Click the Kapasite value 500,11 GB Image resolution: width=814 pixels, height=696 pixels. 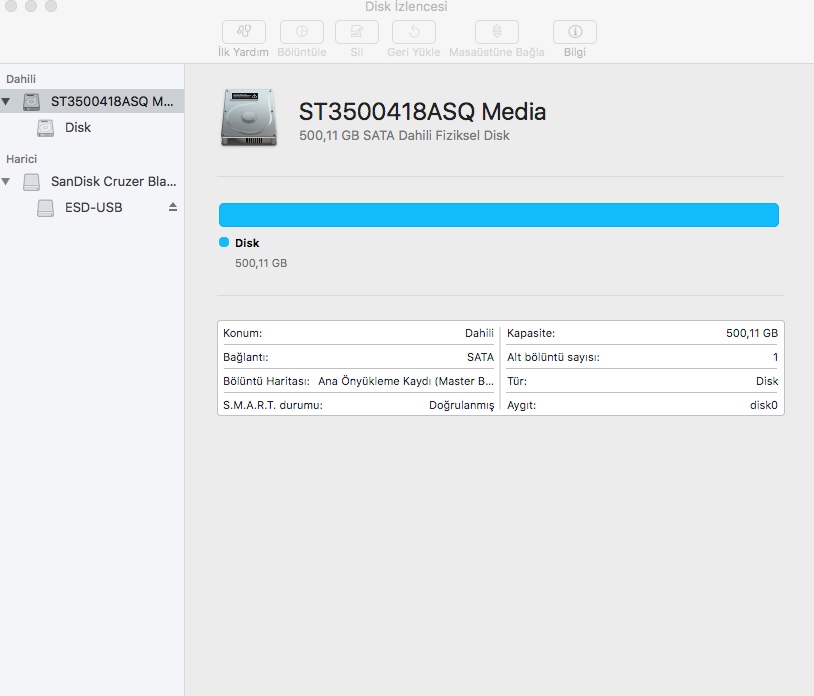[752, 333]
